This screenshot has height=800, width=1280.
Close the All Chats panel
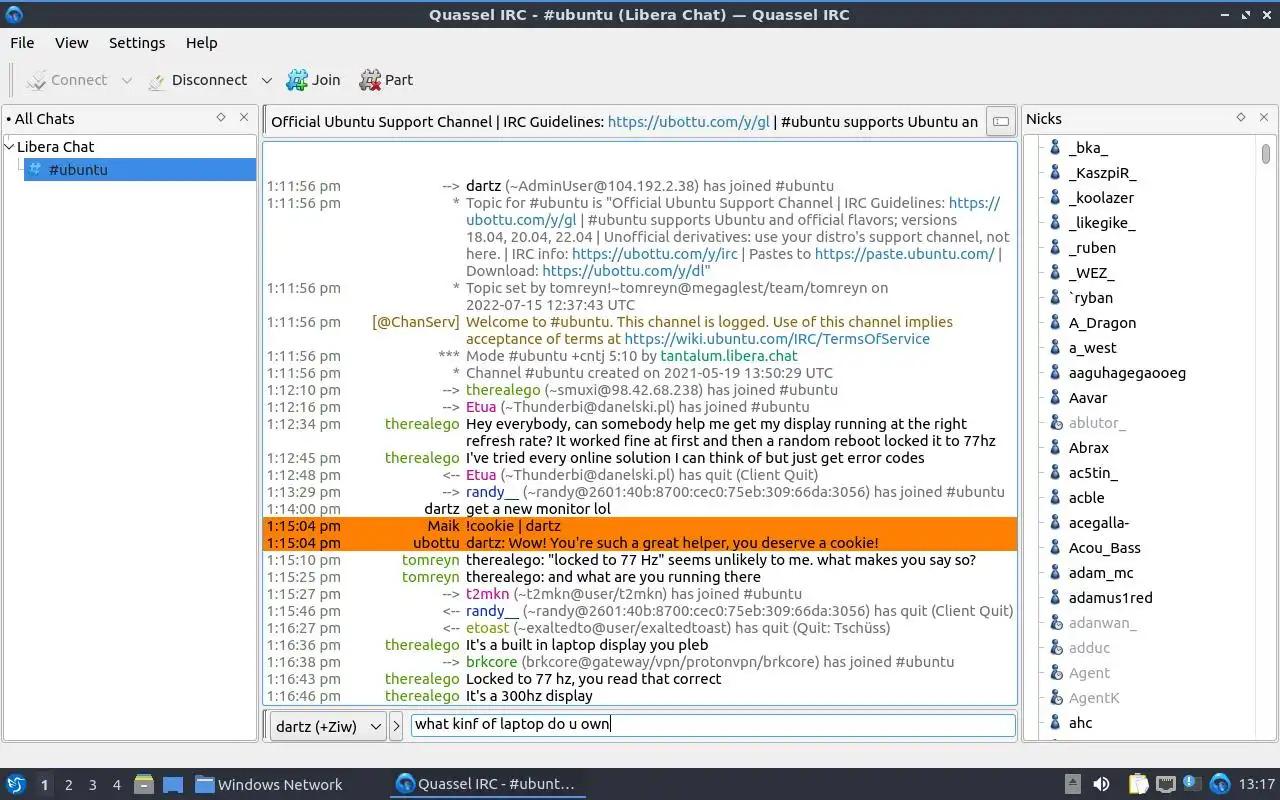(x=243, y=118)
